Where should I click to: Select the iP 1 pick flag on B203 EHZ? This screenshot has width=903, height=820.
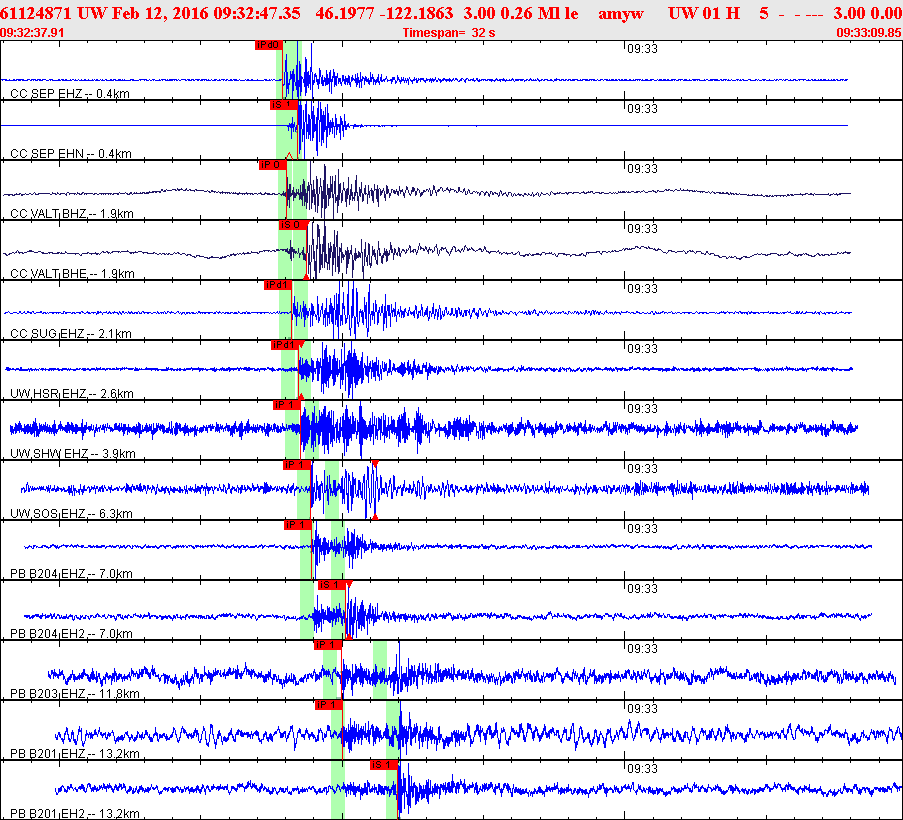point(328,645)
